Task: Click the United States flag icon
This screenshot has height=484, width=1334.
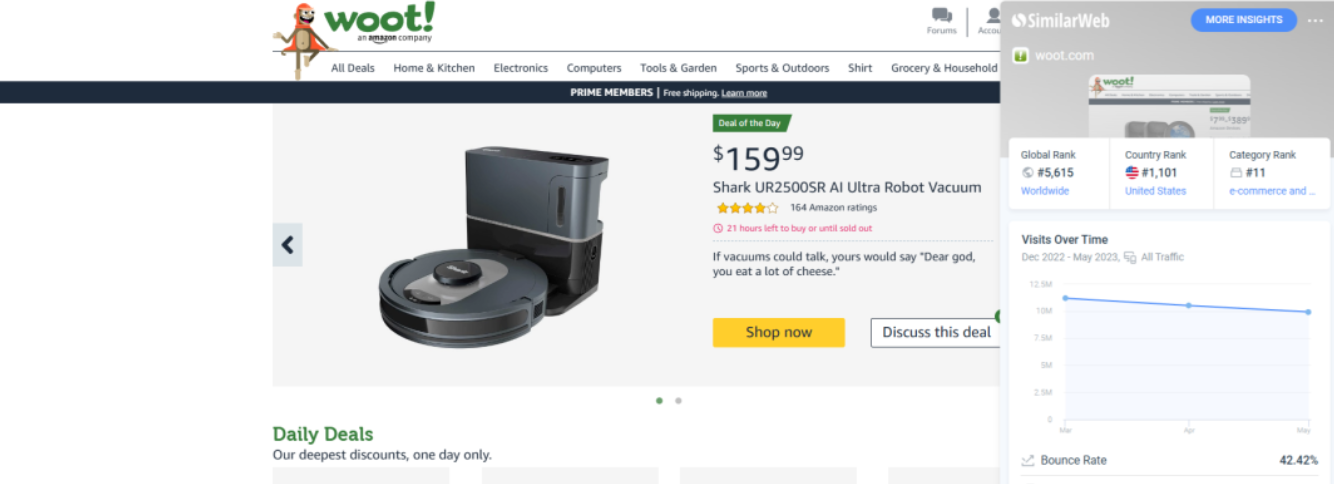Action: tap(1132, 172)
